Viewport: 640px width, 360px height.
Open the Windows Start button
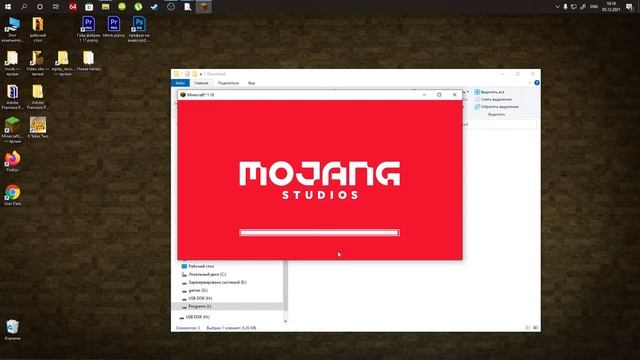(8, 7)
